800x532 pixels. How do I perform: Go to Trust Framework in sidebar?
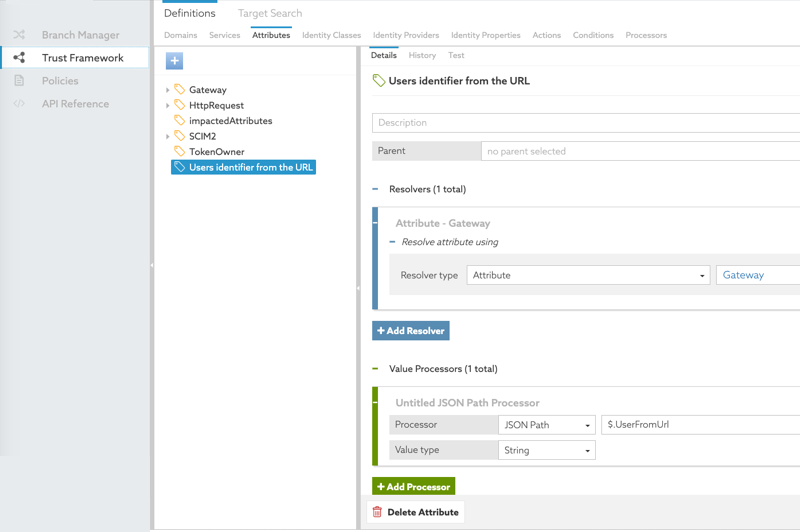click(83, 58)
